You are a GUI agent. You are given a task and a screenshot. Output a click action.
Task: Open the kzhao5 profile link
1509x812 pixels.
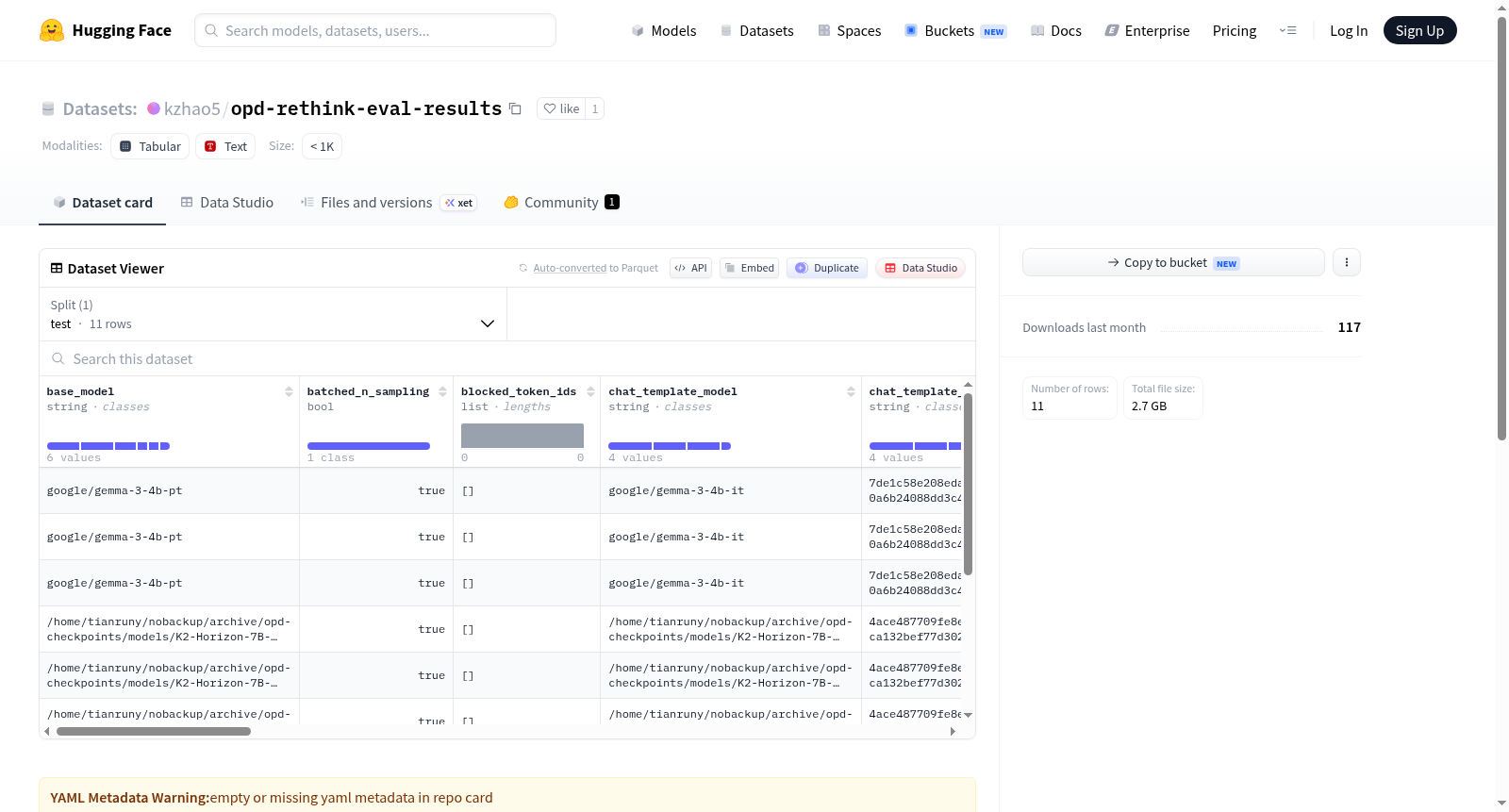coord(191,108)
